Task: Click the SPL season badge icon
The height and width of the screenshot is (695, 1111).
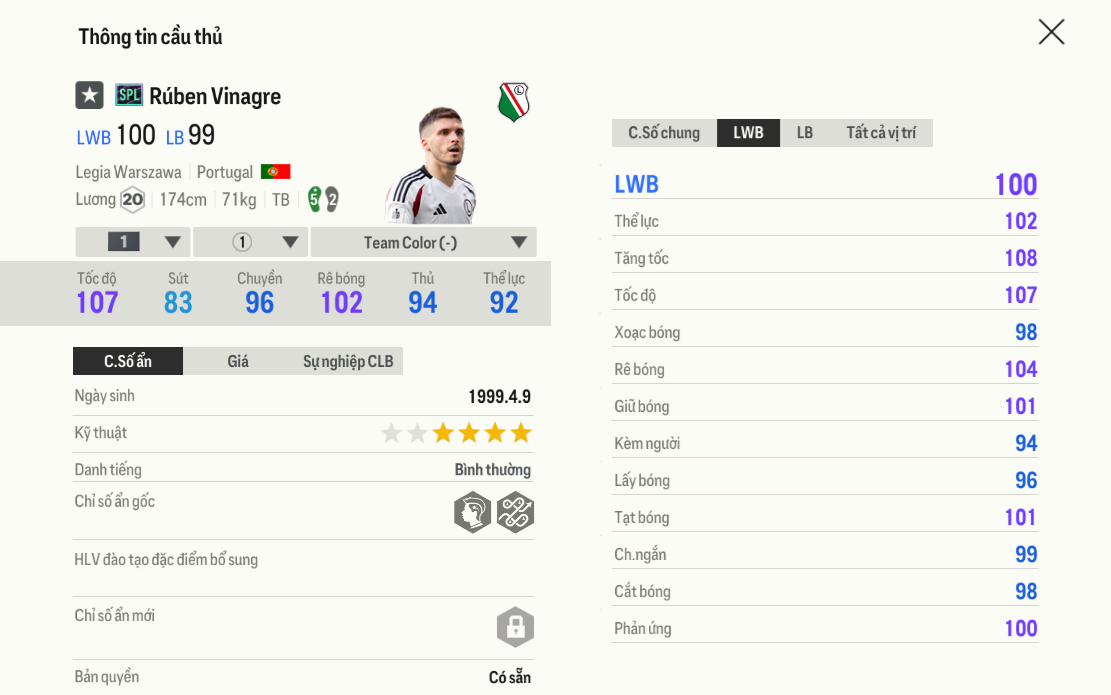Action: (129, 95)
